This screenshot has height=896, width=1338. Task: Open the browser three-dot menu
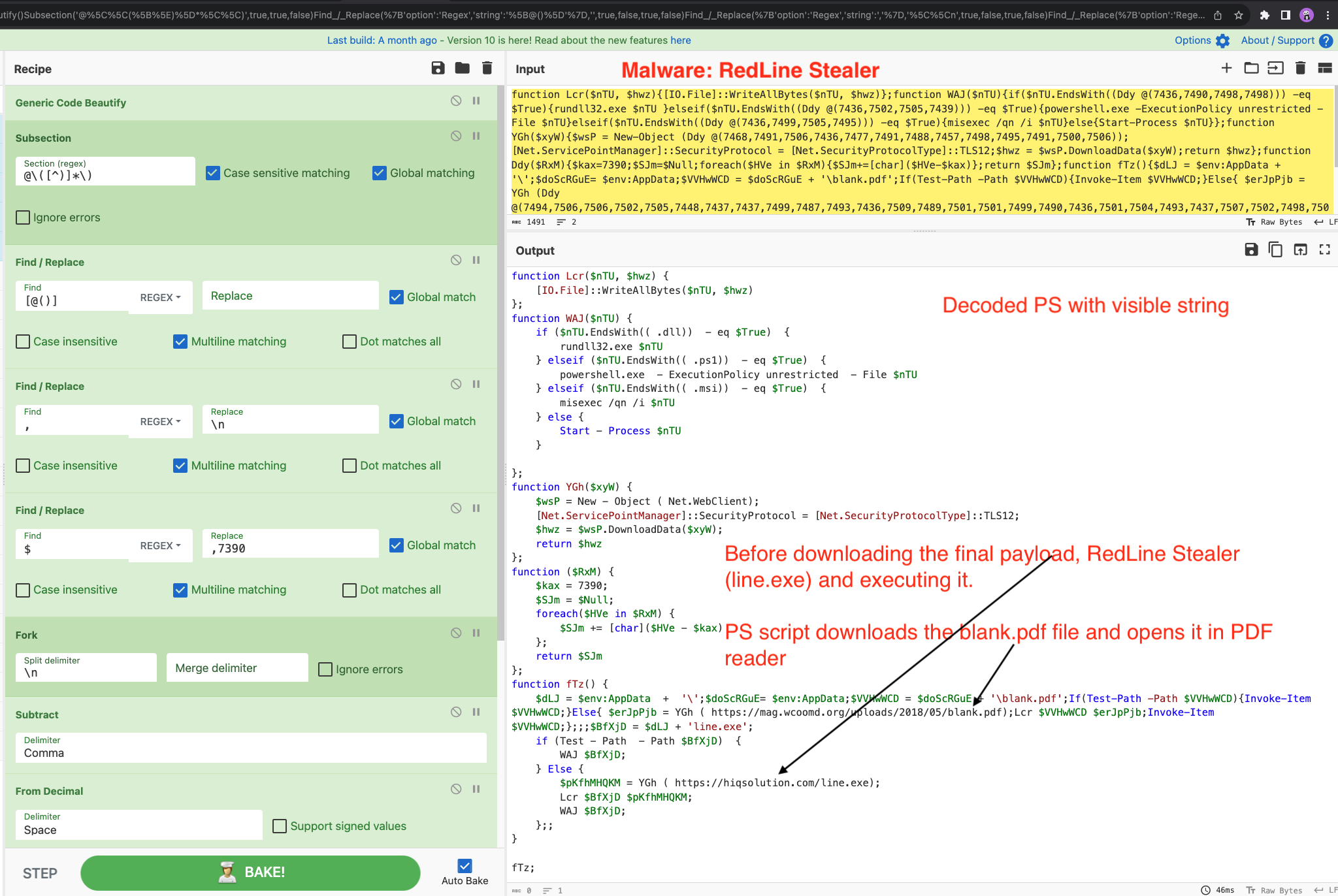tap(1328, 15)
